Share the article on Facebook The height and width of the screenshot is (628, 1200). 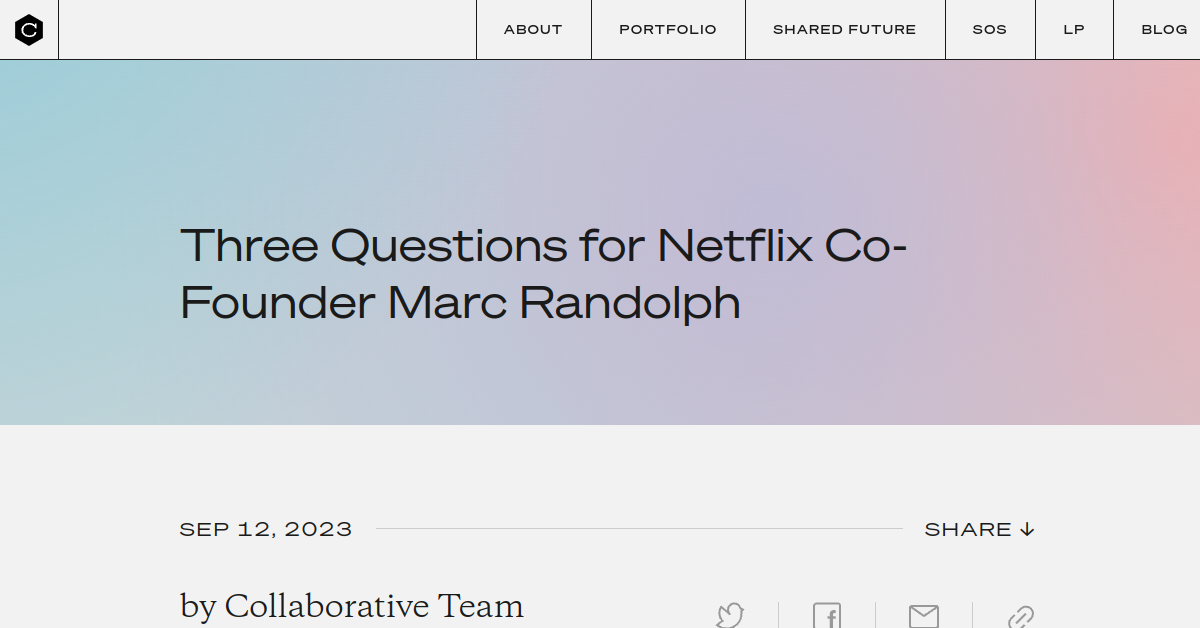[x=827, y=615]
